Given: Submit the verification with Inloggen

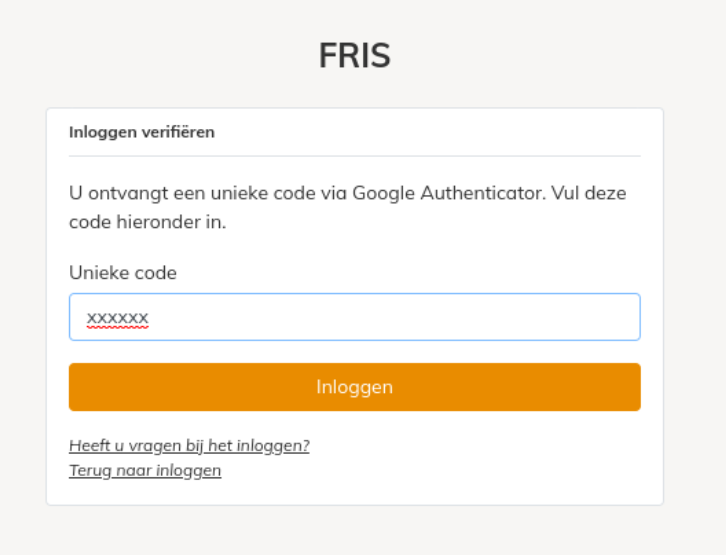Looking at the screenshot, I should (x=355, y=387).
